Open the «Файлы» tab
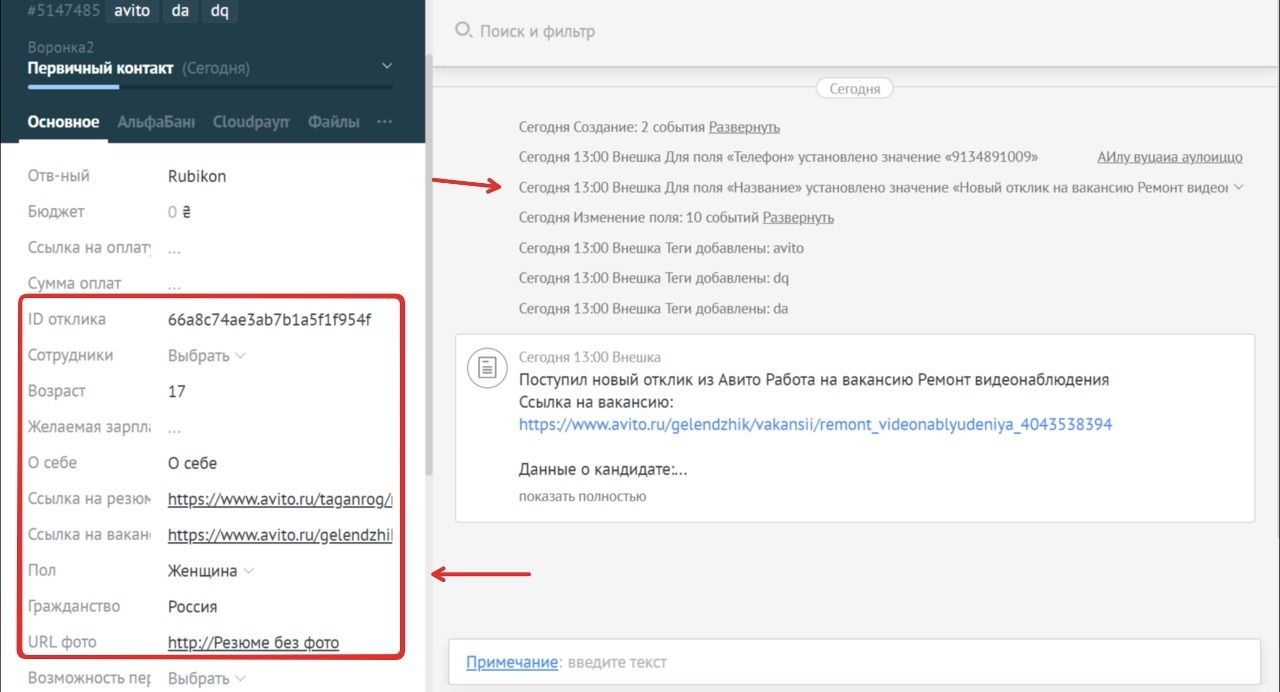 334,120
